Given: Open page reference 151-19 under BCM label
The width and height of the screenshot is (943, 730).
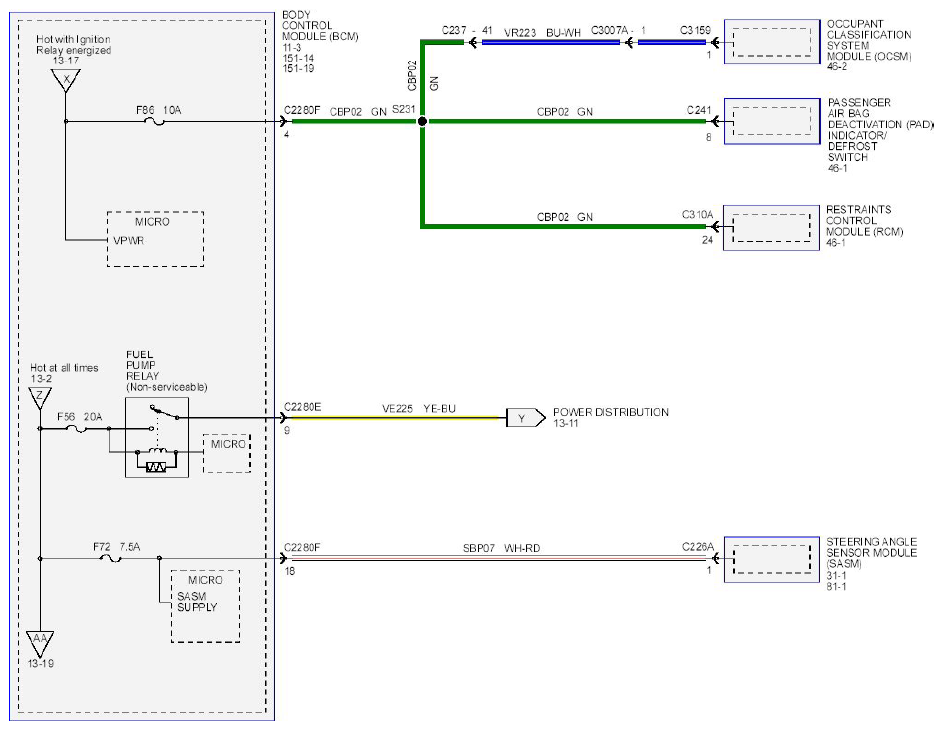Looking at the screenshot, I should point(298,69).
